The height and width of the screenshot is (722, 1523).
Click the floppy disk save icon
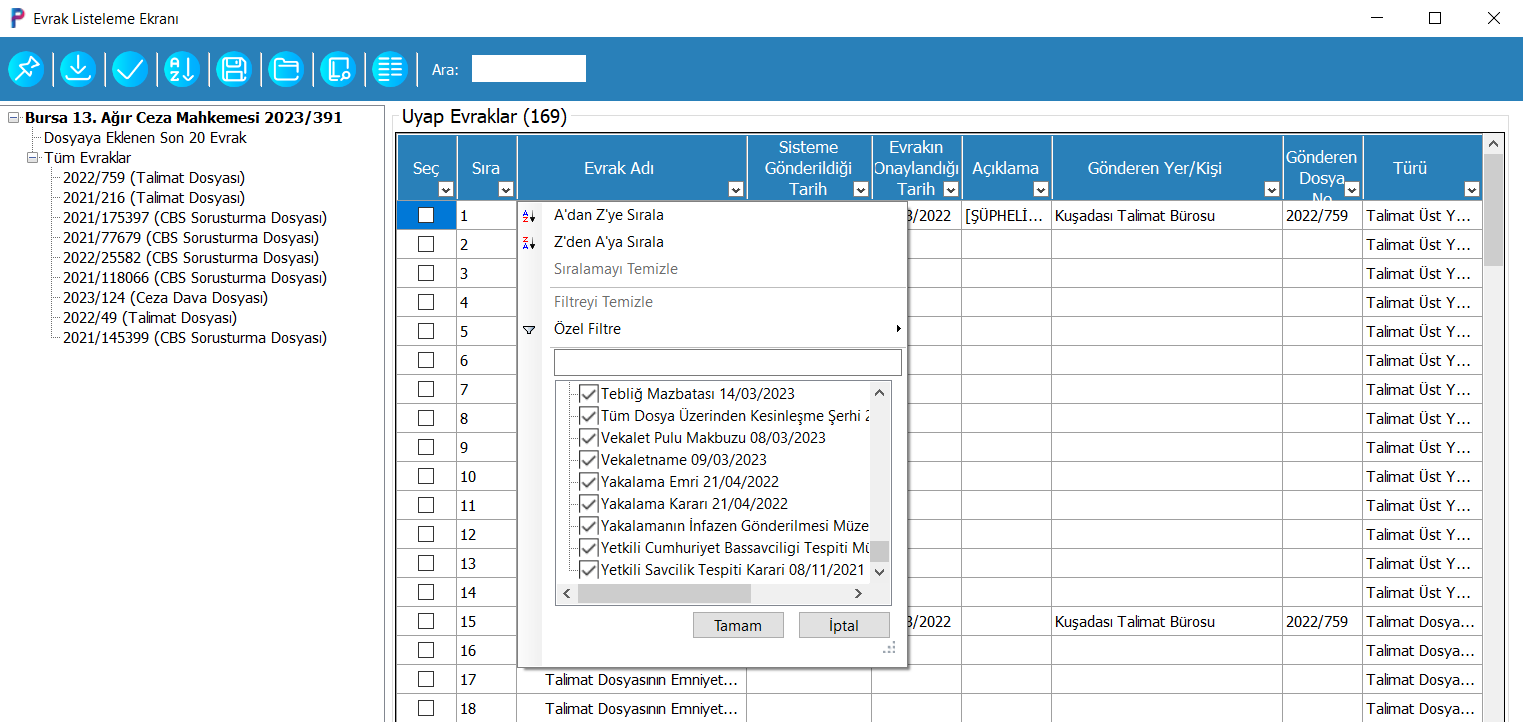click(233, 69)
